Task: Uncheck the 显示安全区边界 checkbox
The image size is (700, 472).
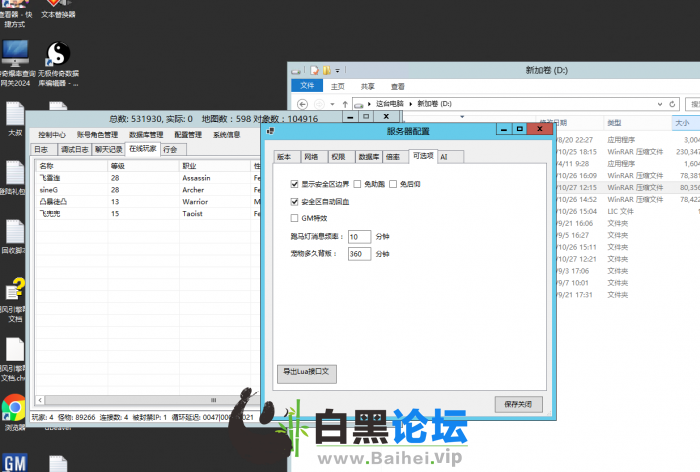Action: click(294, 185)
